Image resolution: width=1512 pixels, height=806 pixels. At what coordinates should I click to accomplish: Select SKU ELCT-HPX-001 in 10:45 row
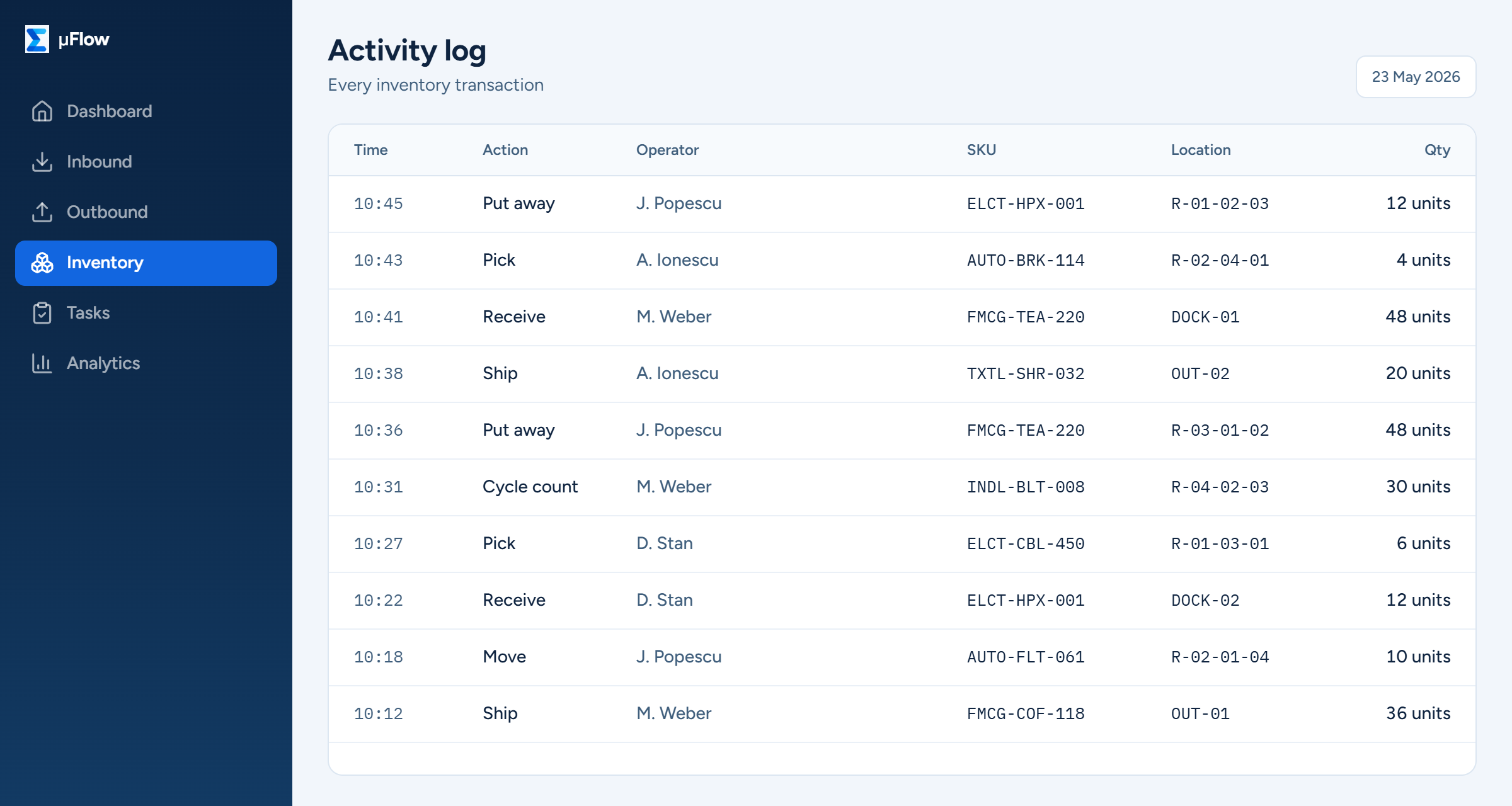point(1026,204)
